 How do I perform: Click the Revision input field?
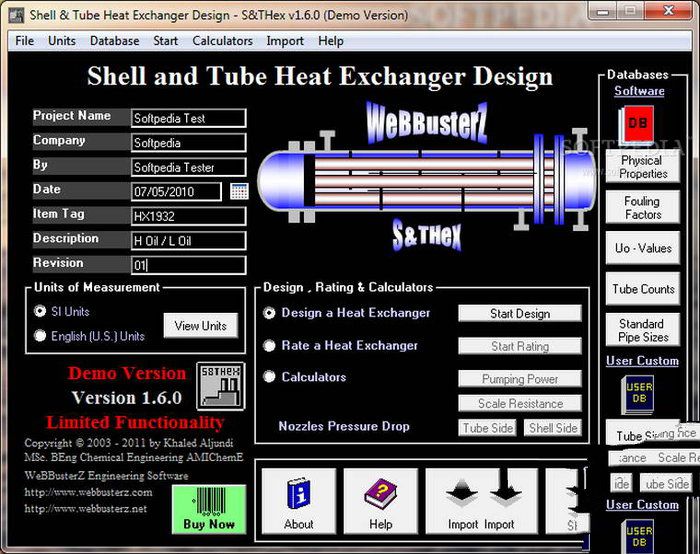(x=188, y=265)
